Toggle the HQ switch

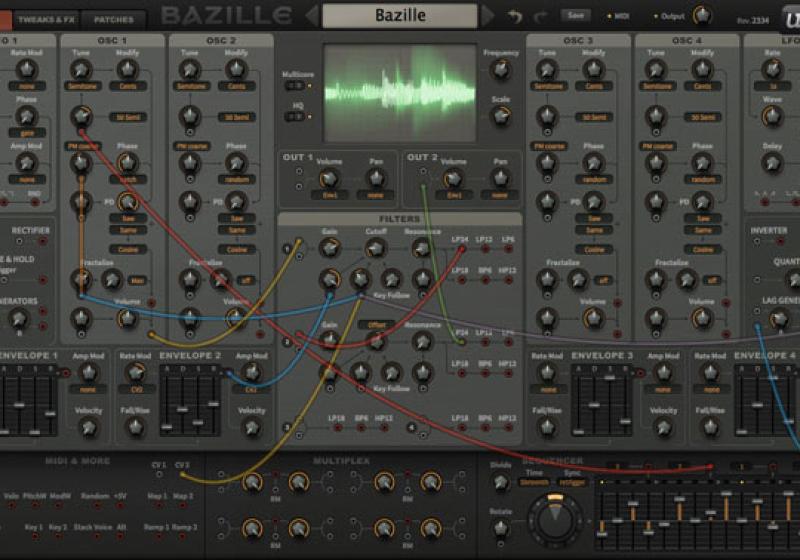point(295,116)
